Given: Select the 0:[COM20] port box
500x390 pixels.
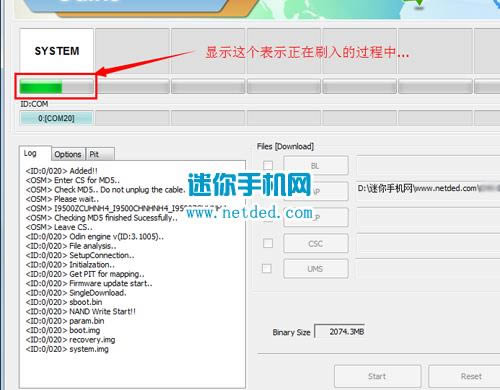Looking at the screenshot, I should pos(56,118).
